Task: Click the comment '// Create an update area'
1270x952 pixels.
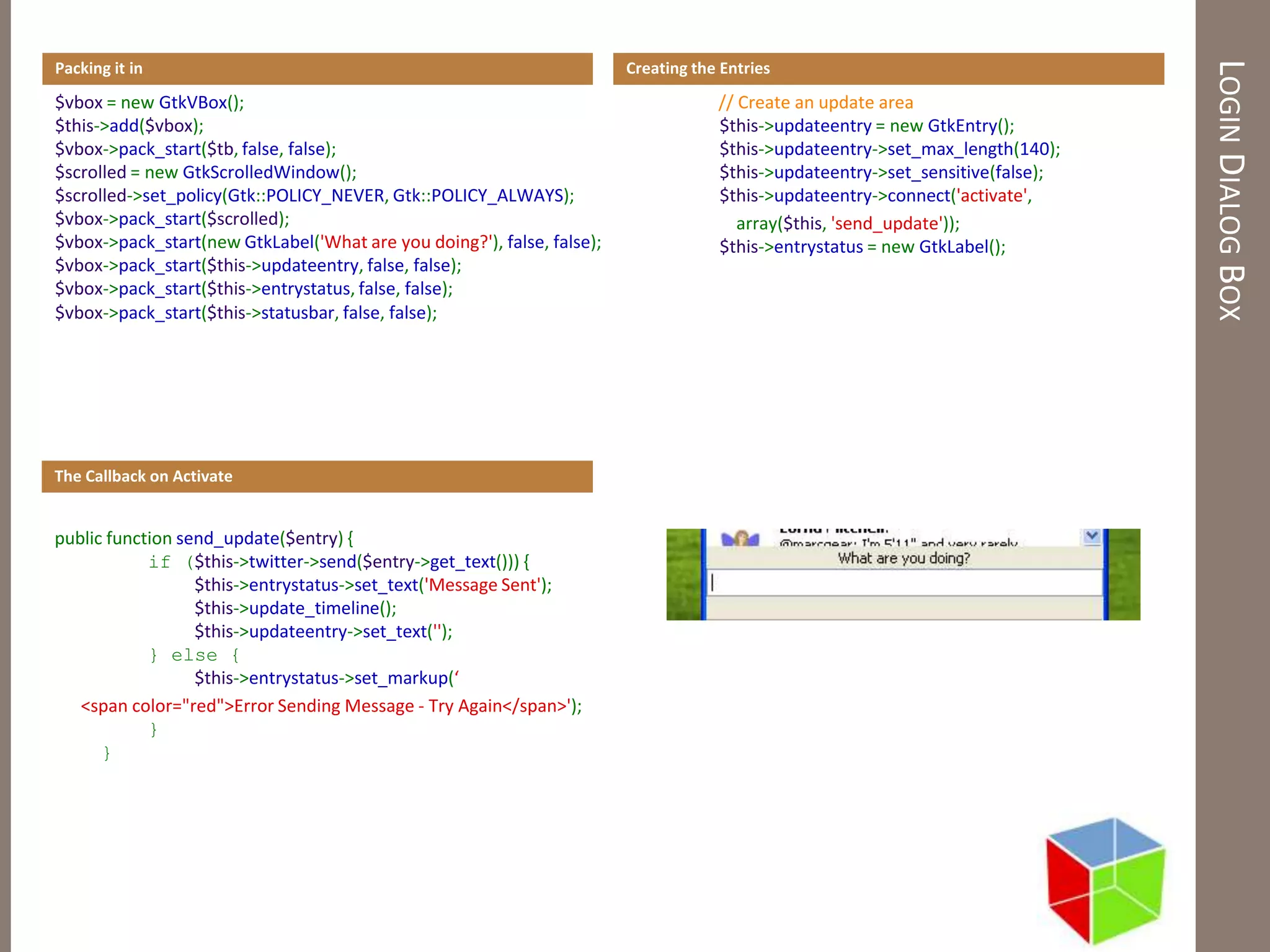Action: pyautogui.click(x=816, y=102)
